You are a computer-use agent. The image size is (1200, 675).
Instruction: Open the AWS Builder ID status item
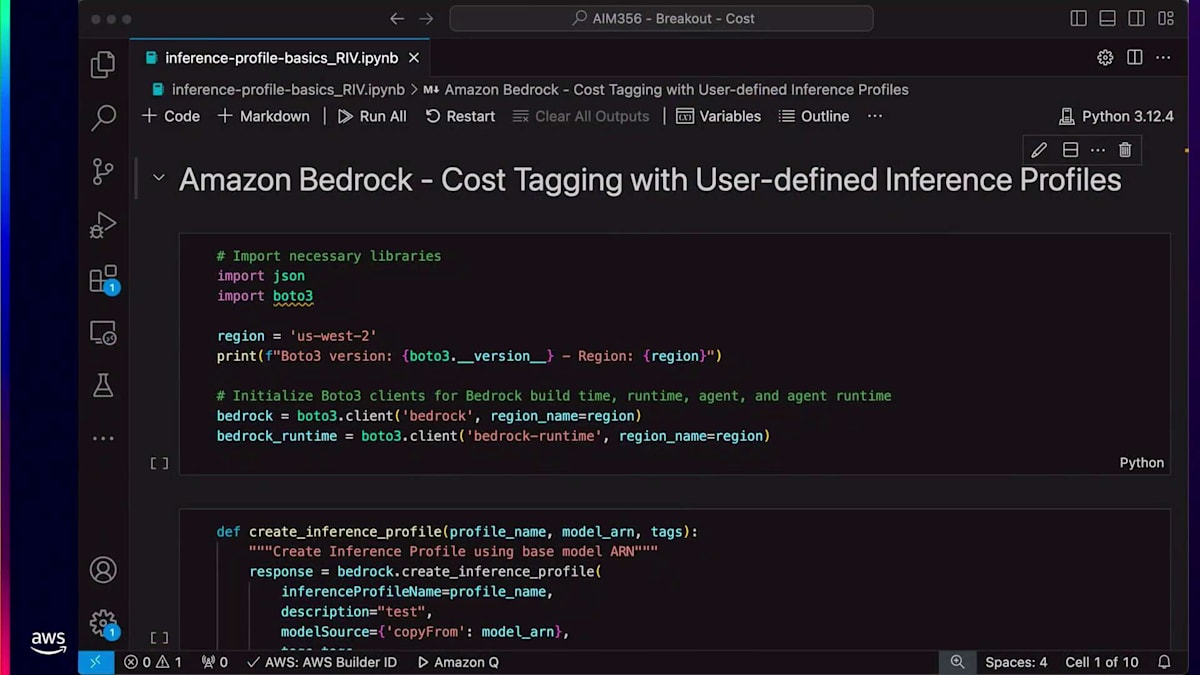pos(322,662)
